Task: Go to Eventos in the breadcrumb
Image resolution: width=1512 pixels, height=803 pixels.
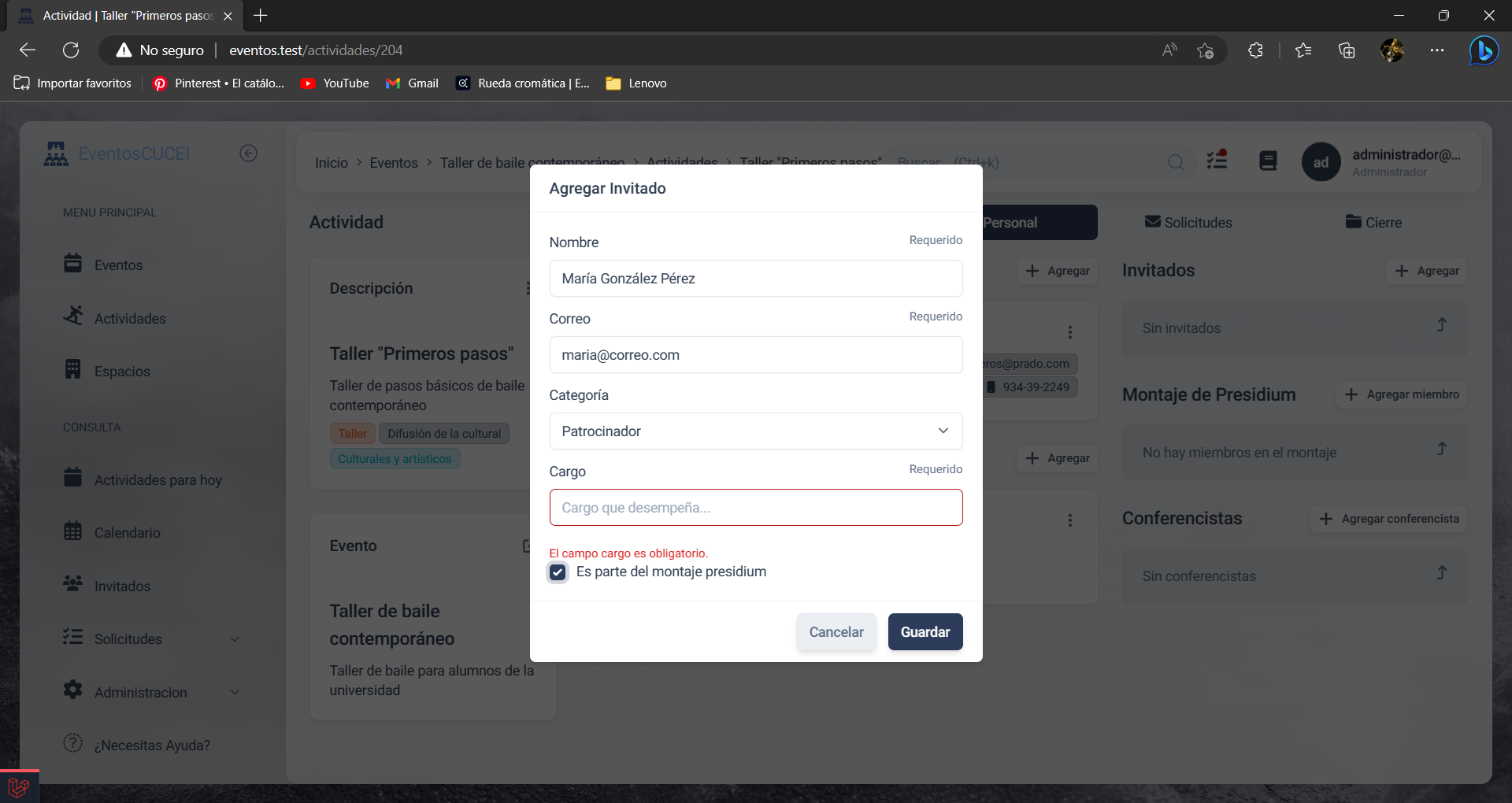Action: point(394,163)
